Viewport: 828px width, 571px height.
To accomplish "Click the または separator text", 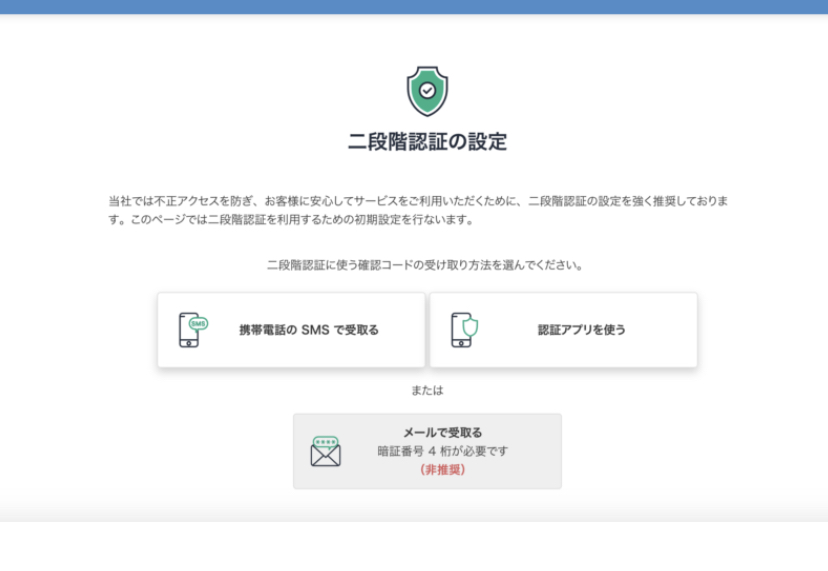I will pyautogui.click(x=427, y=390).
